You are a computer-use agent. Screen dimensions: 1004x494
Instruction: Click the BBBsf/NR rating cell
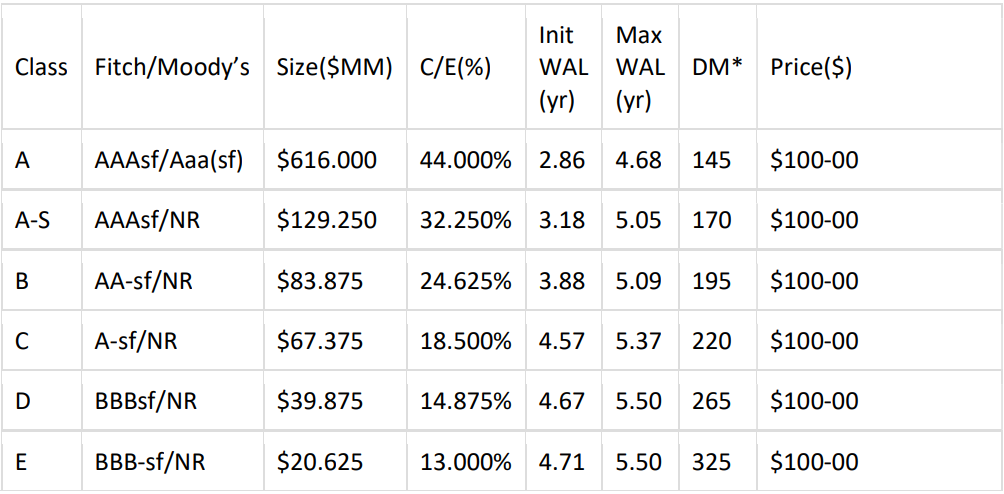coord(146,402)
